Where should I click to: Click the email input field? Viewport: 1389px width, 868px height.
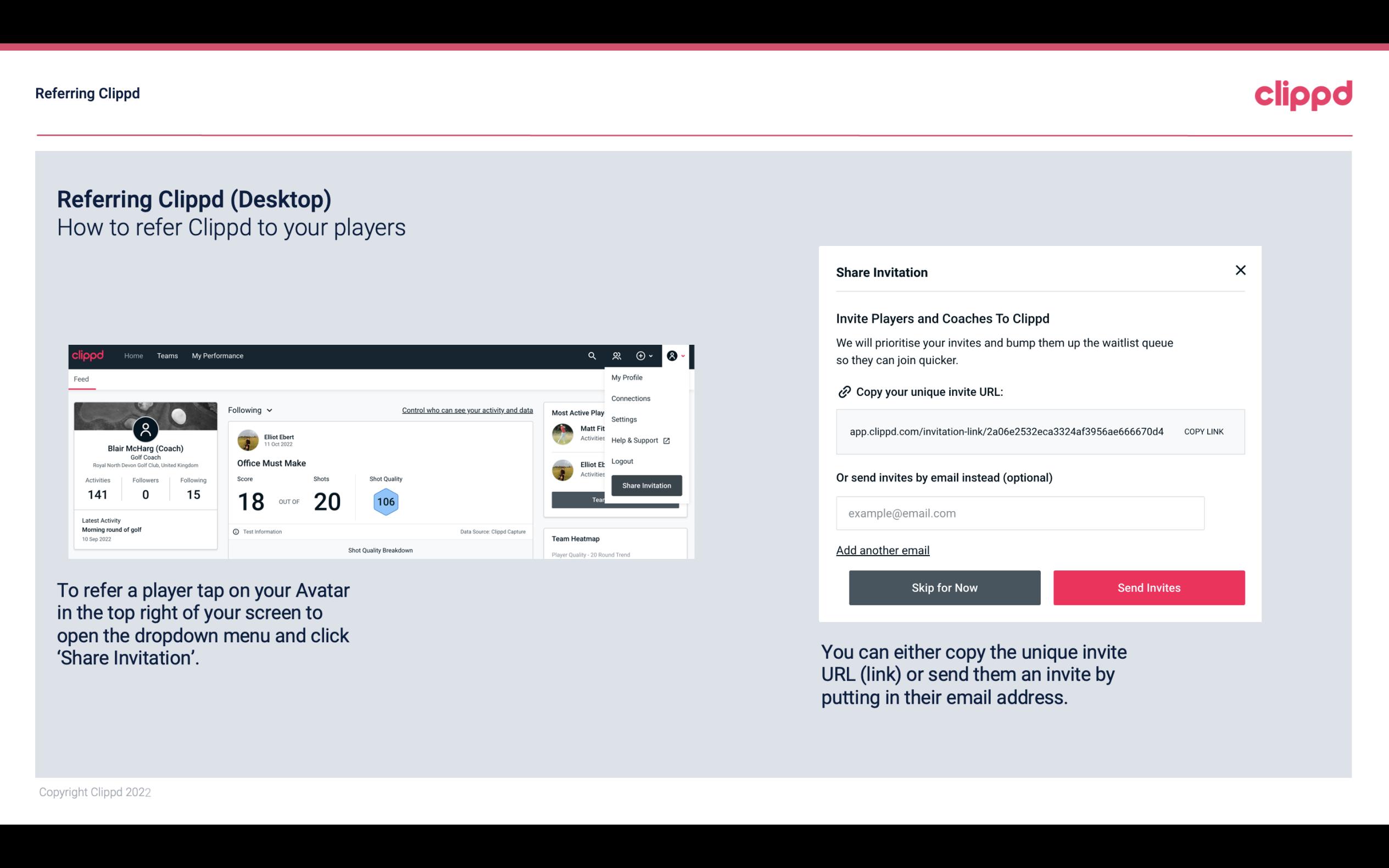[x=1020, y=513]
